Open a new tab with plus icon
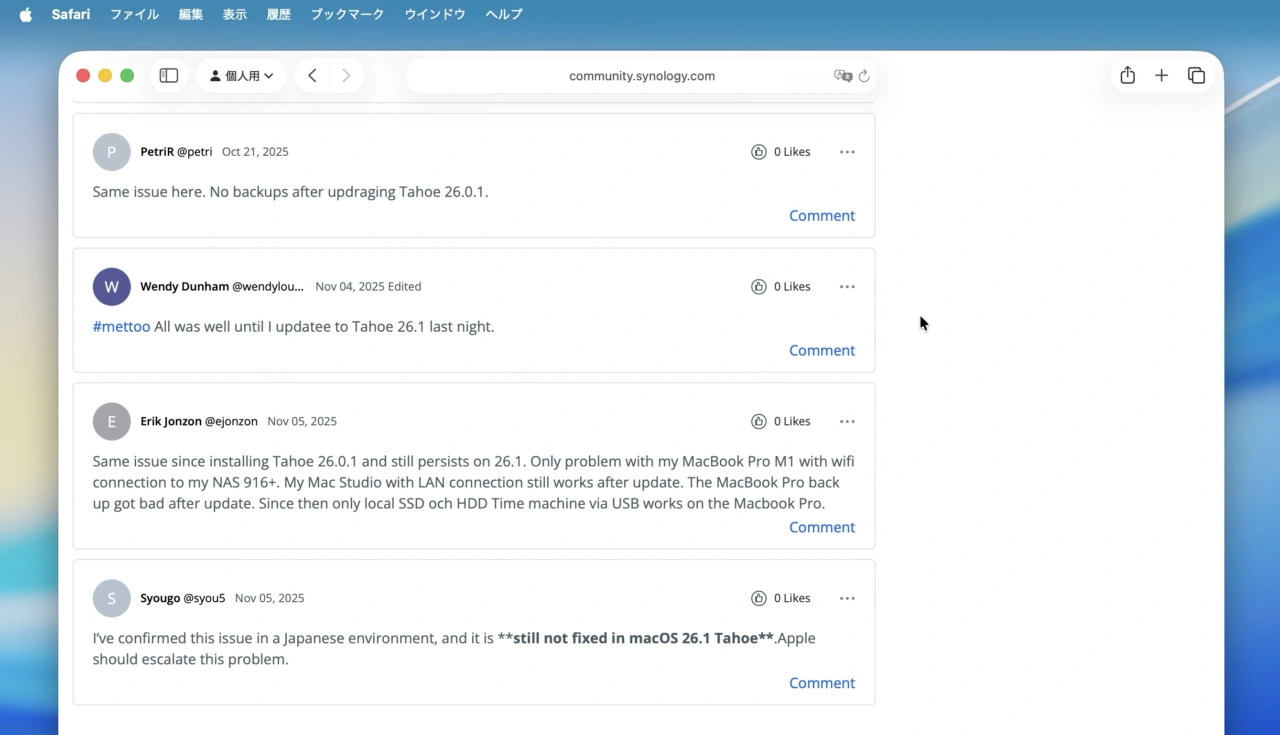Image resolution: width=1280 pixels, height=735 pixels. click(1161, 76)
